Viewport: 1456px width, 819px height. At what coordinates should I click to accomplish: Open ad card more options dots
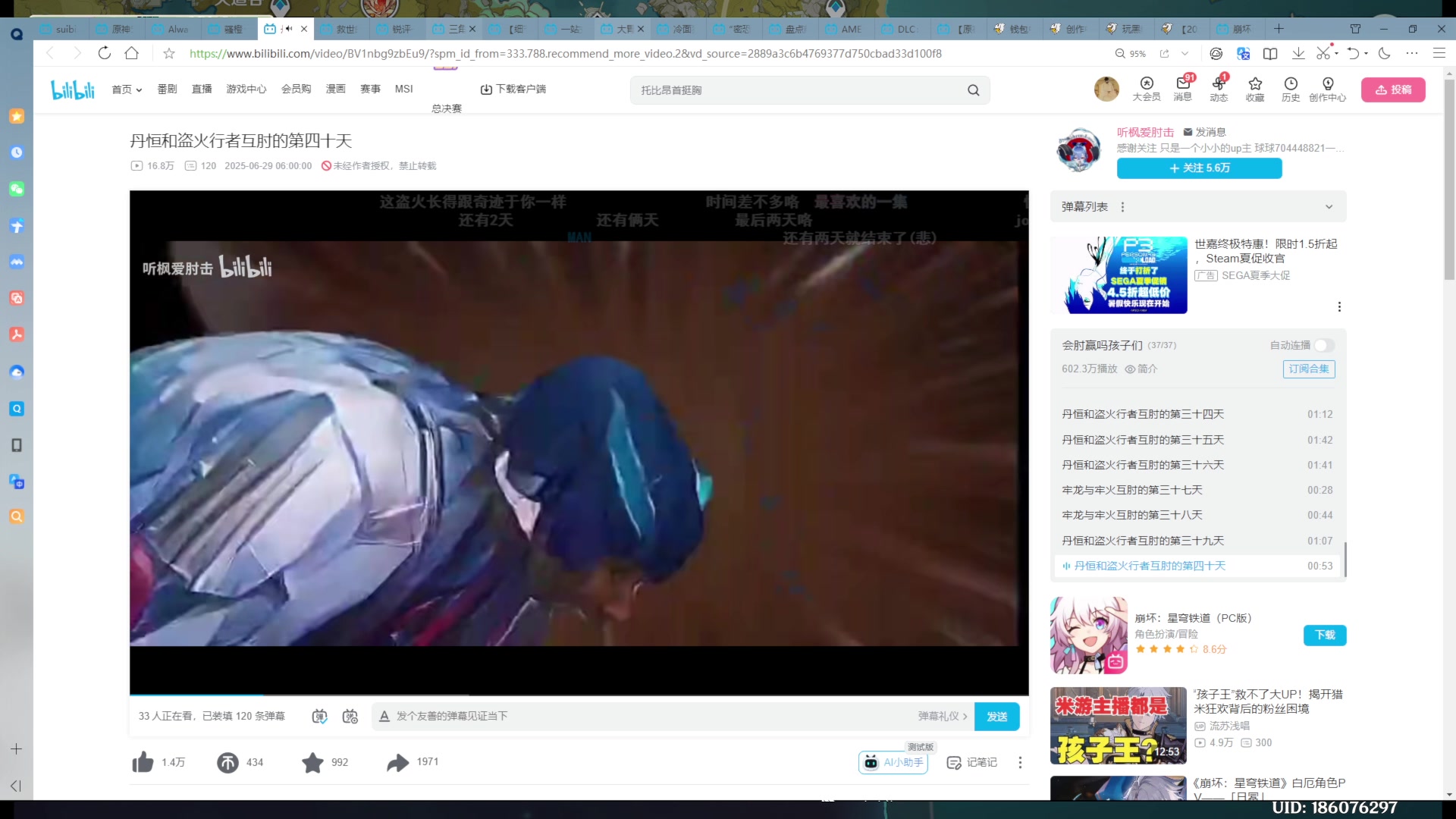click(x=1339, y=306)
